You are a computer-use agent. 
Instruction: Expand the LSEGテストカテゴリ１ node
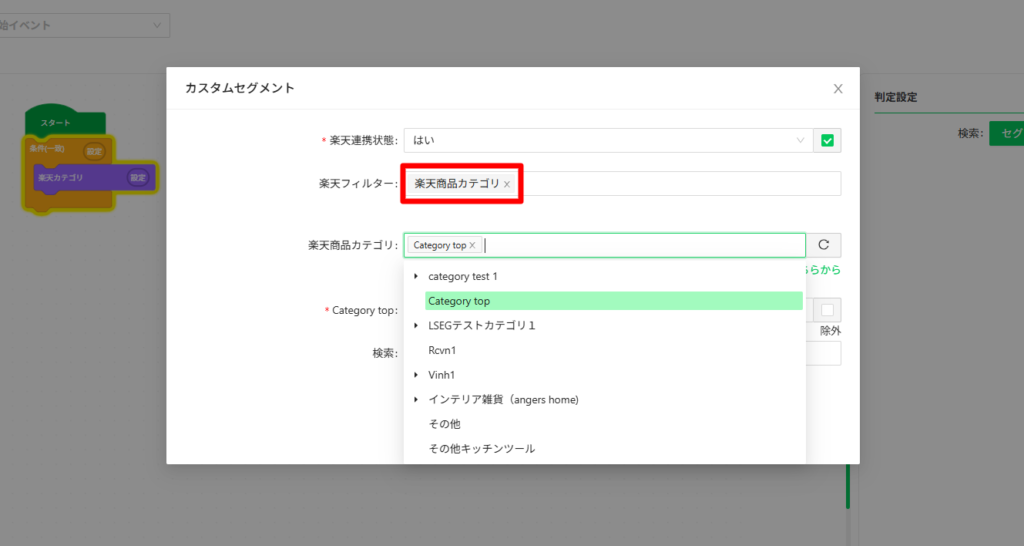click(415, 326)
